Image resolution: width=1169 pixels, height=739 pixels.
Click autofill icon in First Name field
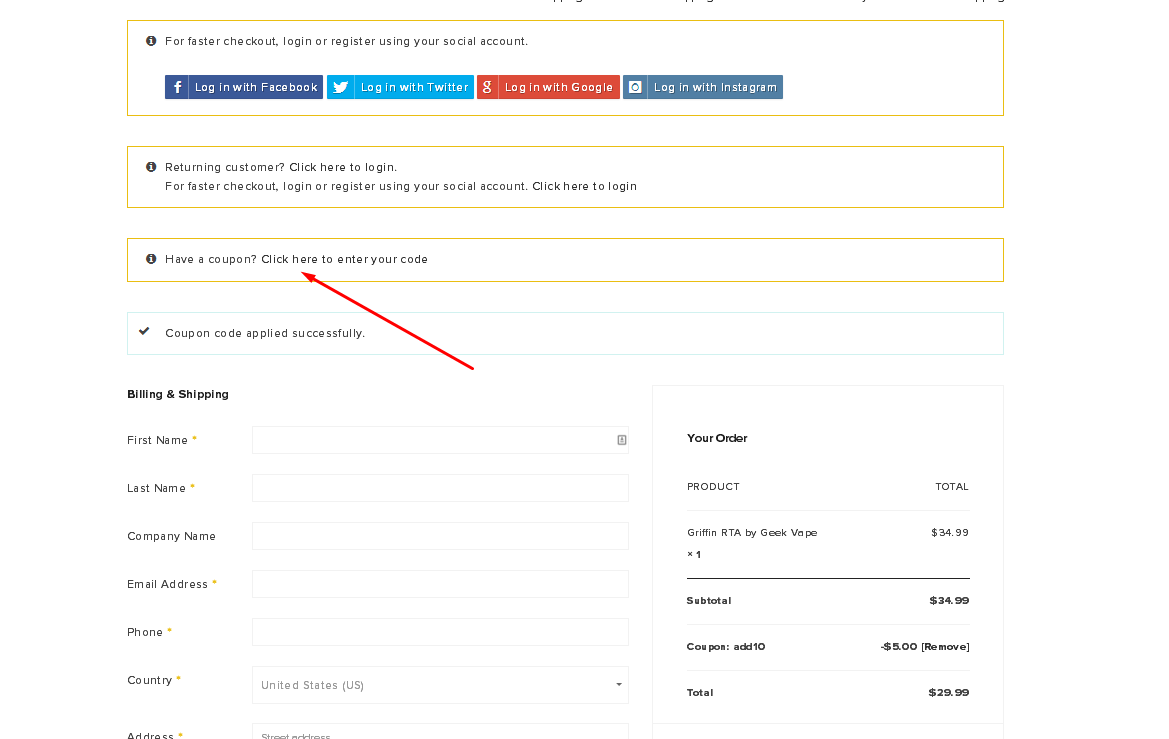point(621,440)
